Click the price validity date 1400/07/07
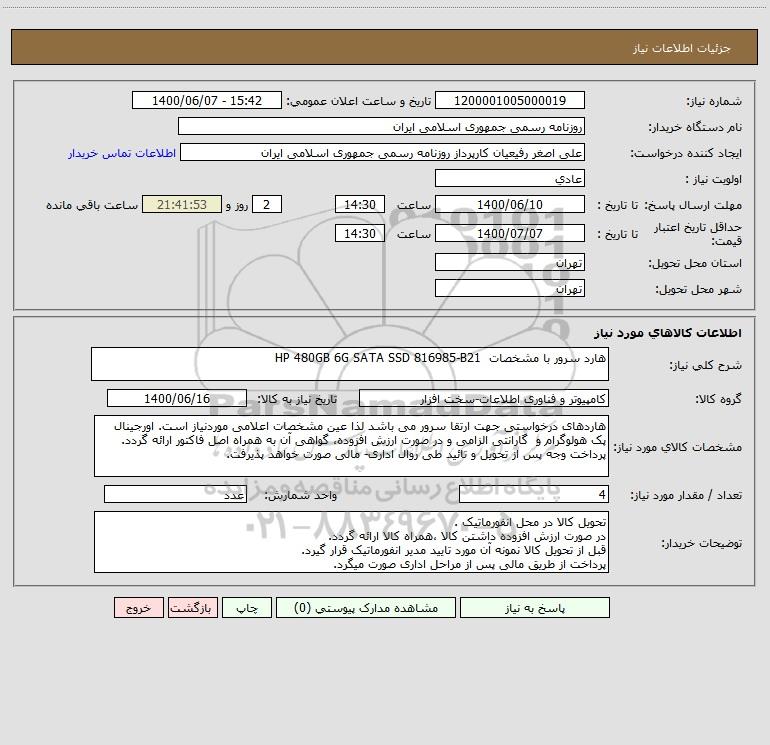770x745 pixels. coord(510,233)
